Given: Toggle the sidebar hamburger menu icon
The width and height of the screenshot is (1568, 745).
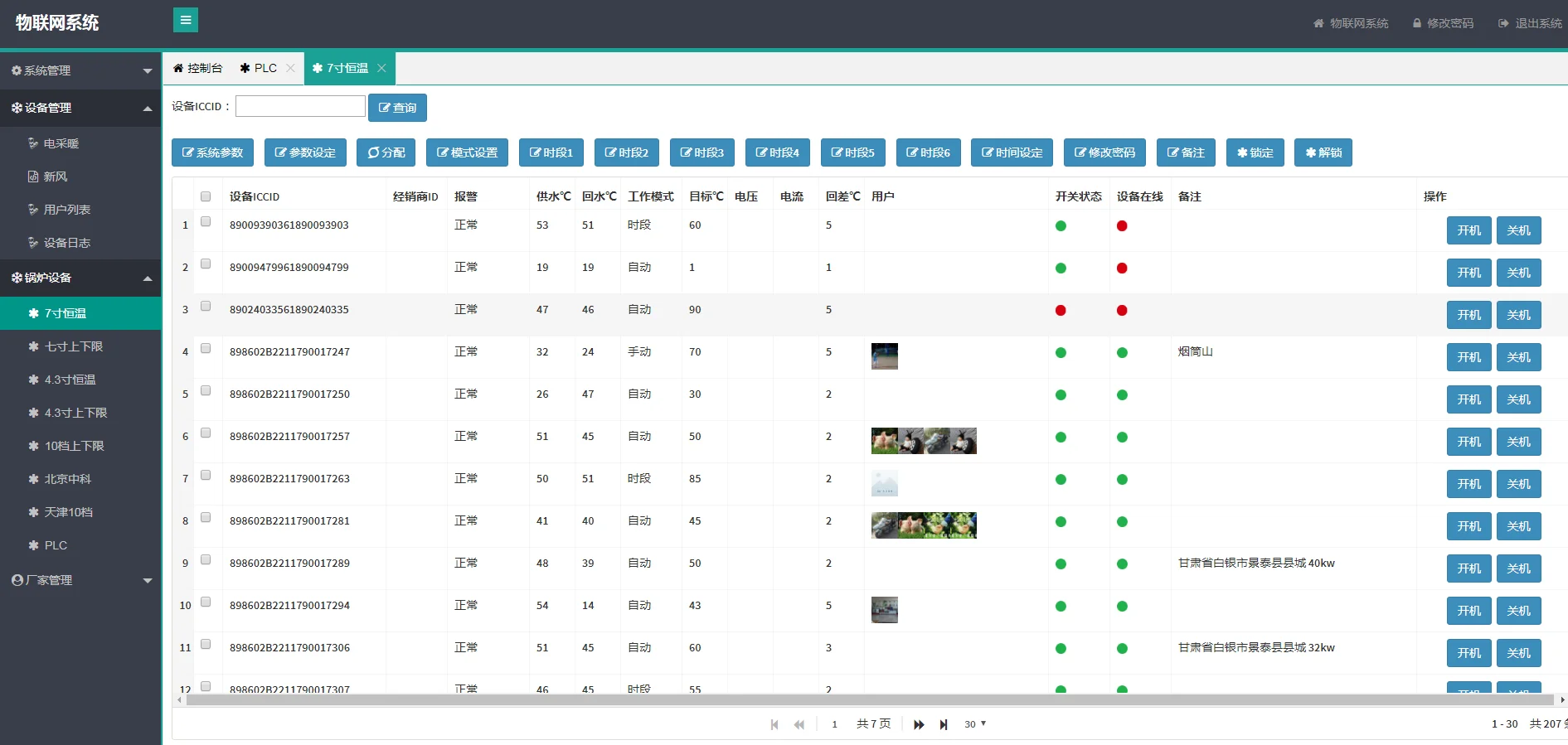Looking at the screenshot, I should click(186, 20).
